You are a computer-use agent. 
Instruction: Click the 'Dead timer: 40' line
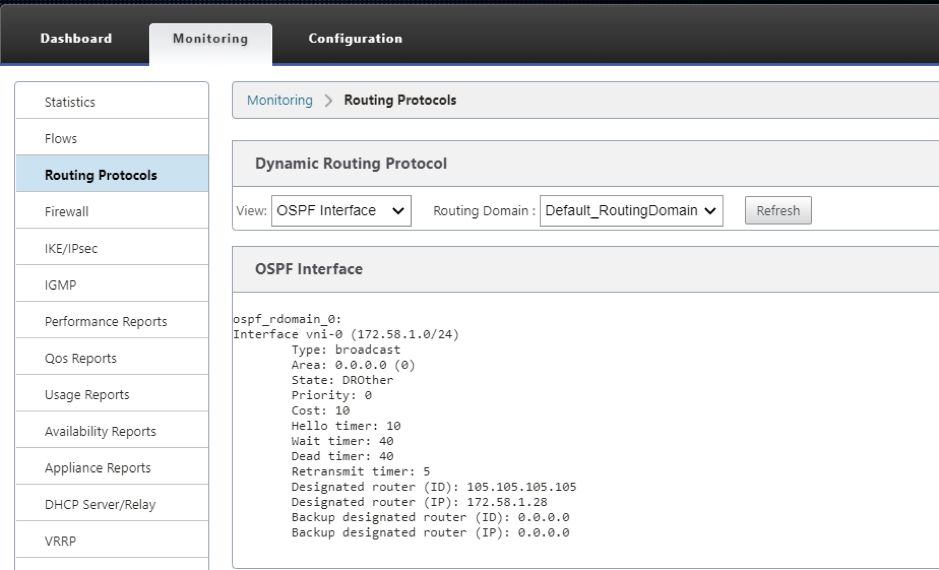tap(342, 456)
